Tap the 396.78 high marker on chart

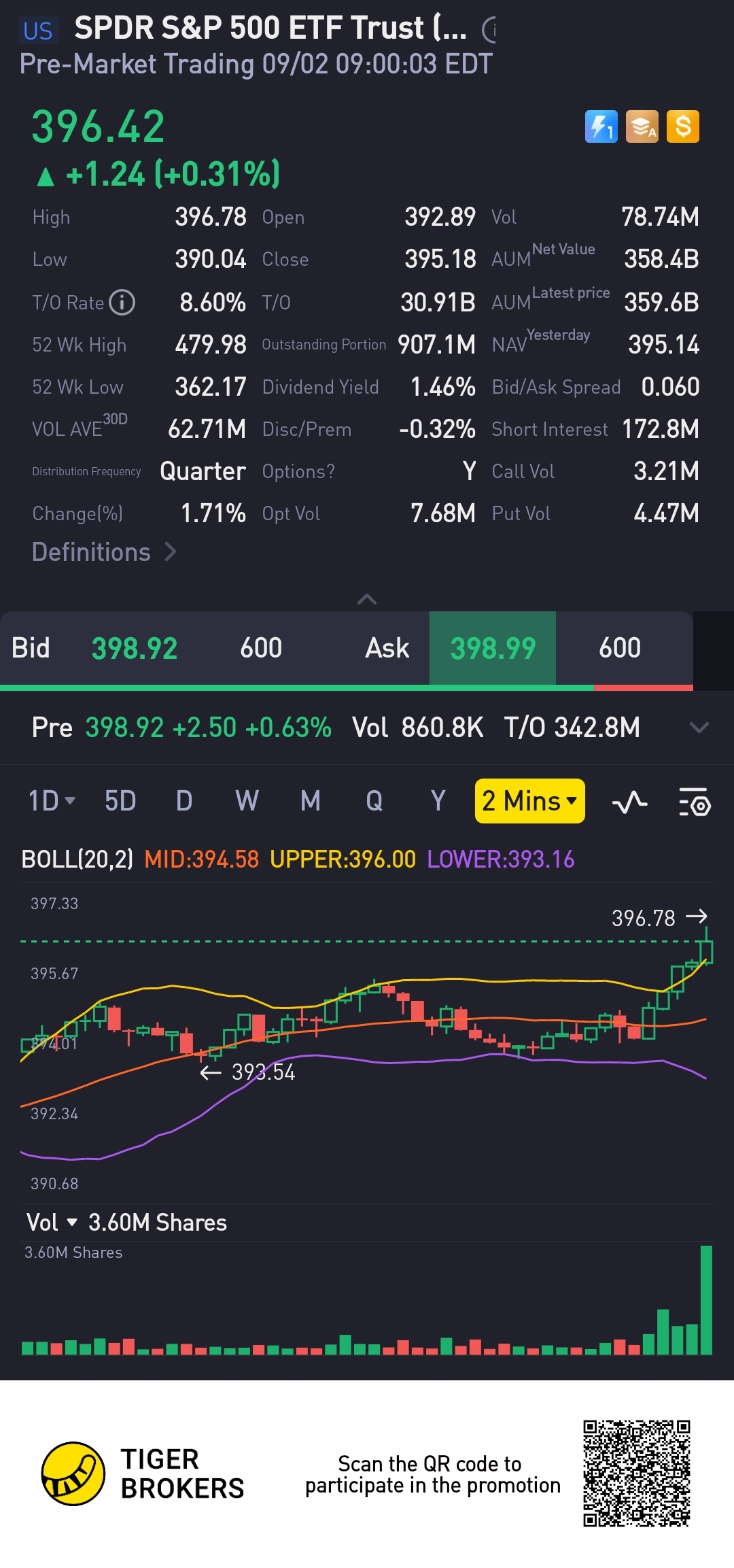659,918
